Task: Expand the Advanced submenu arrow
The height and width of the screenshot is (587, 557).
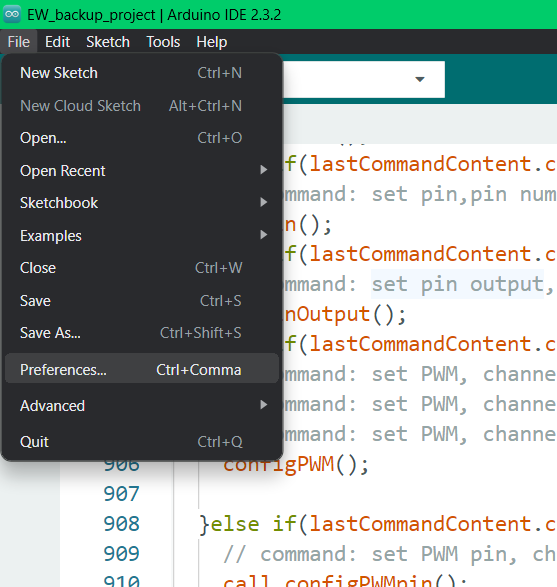Action: [264, 405]
